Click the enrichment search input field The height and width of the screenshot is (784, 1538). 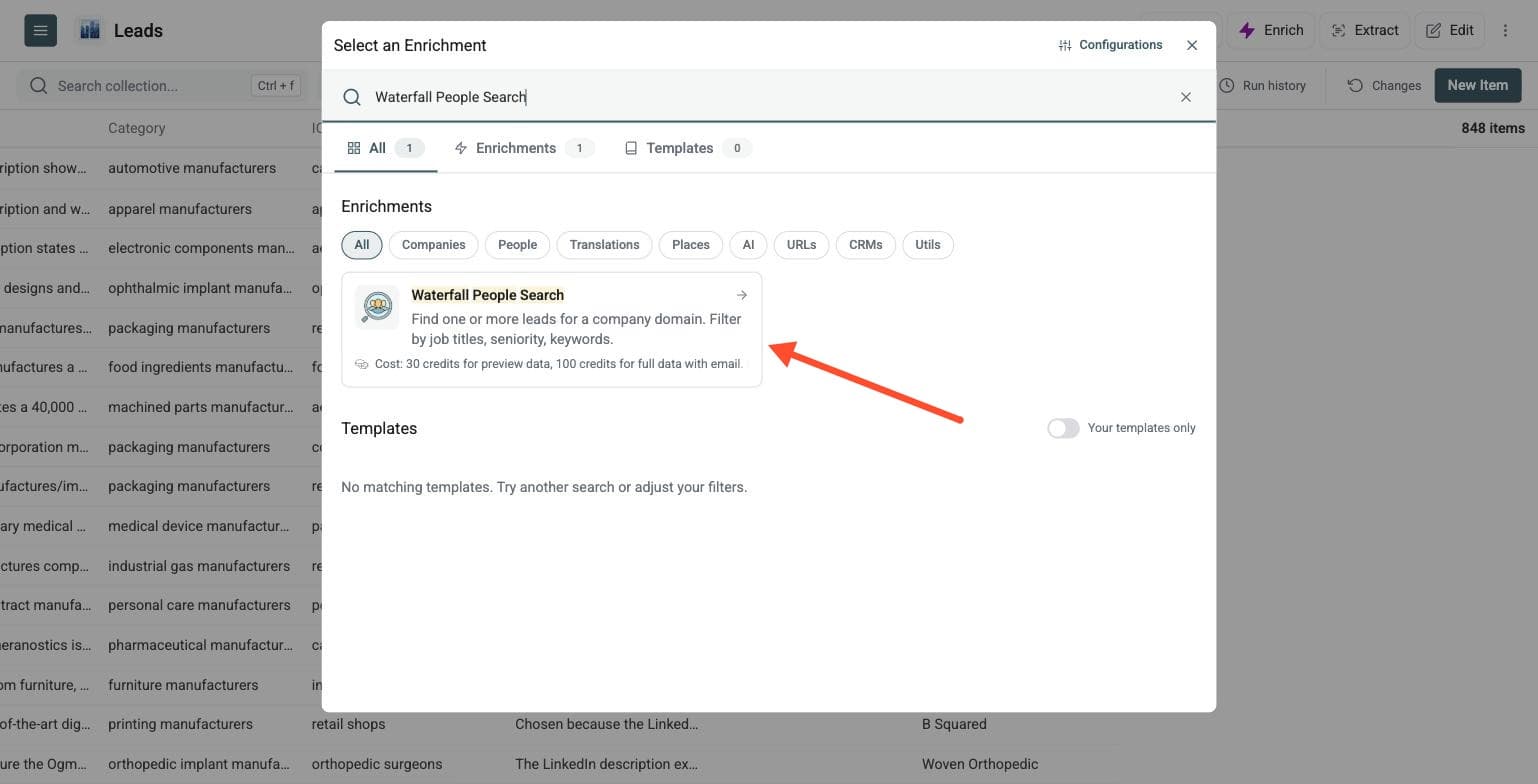coord(769,97)
